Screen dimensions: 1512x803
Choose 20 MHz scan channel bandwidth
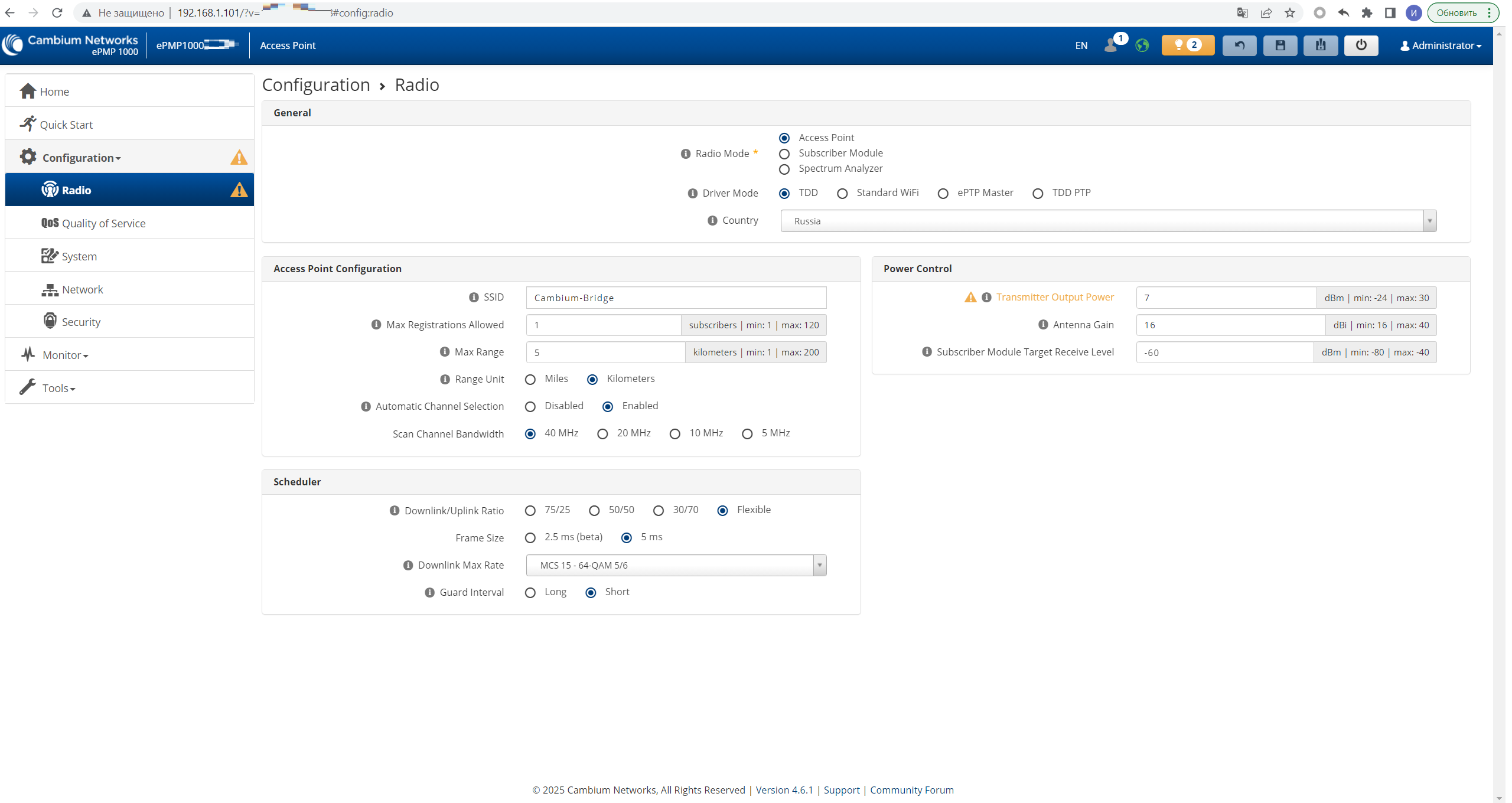pos(602,434)
